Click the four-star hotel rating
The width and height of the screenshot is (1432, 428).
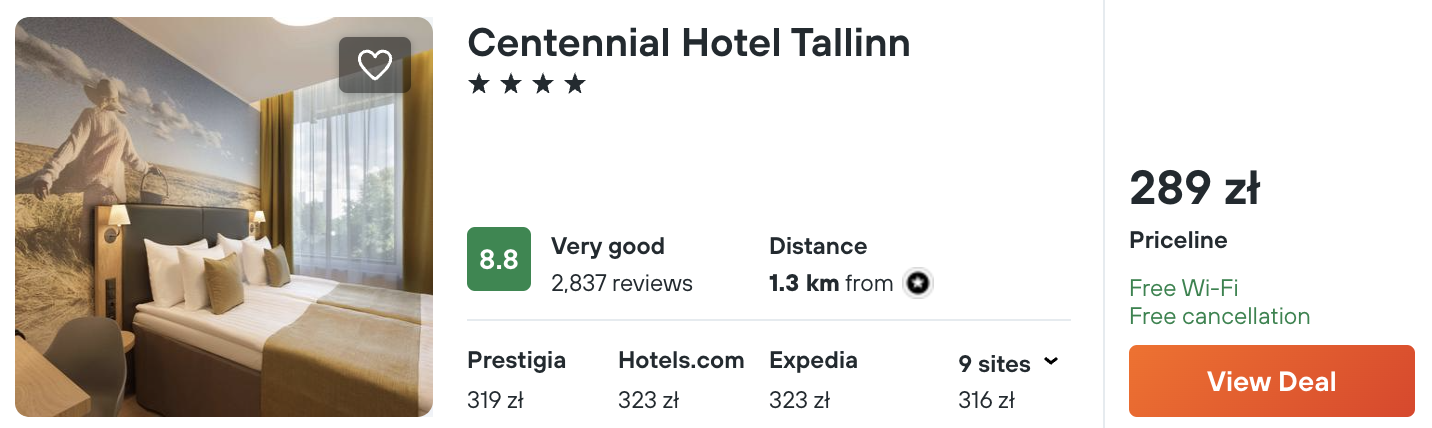click(x=526, y=84)
